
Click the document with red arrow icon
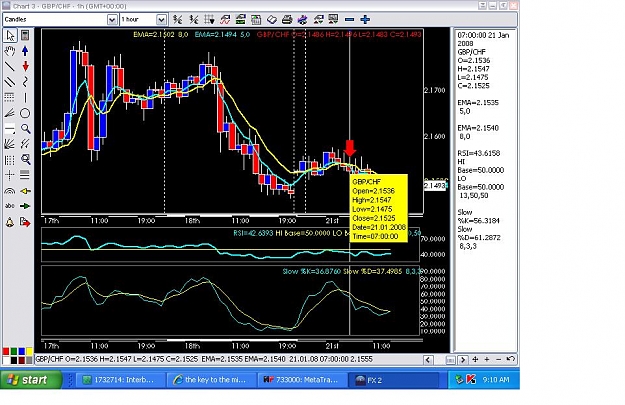pyautogui.click(x=25, y=222)
